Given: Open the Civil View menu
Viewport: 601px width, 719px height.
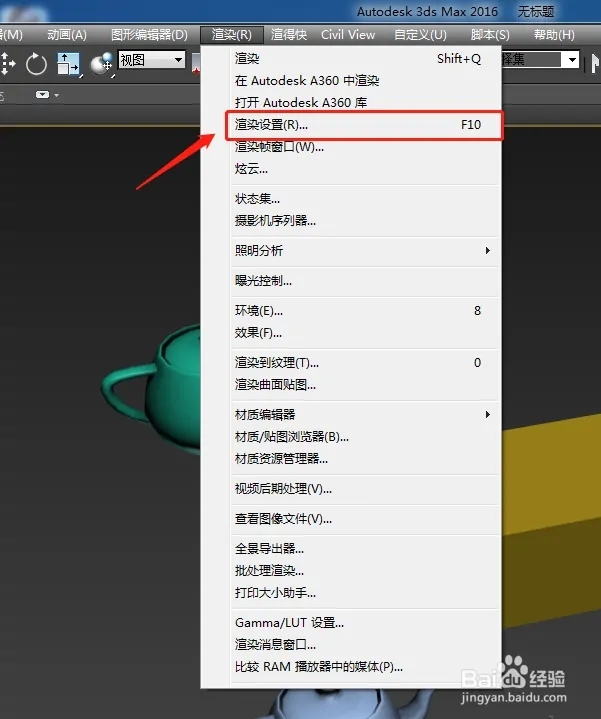Looking at the screenshot, I should [x=348, y=35].
